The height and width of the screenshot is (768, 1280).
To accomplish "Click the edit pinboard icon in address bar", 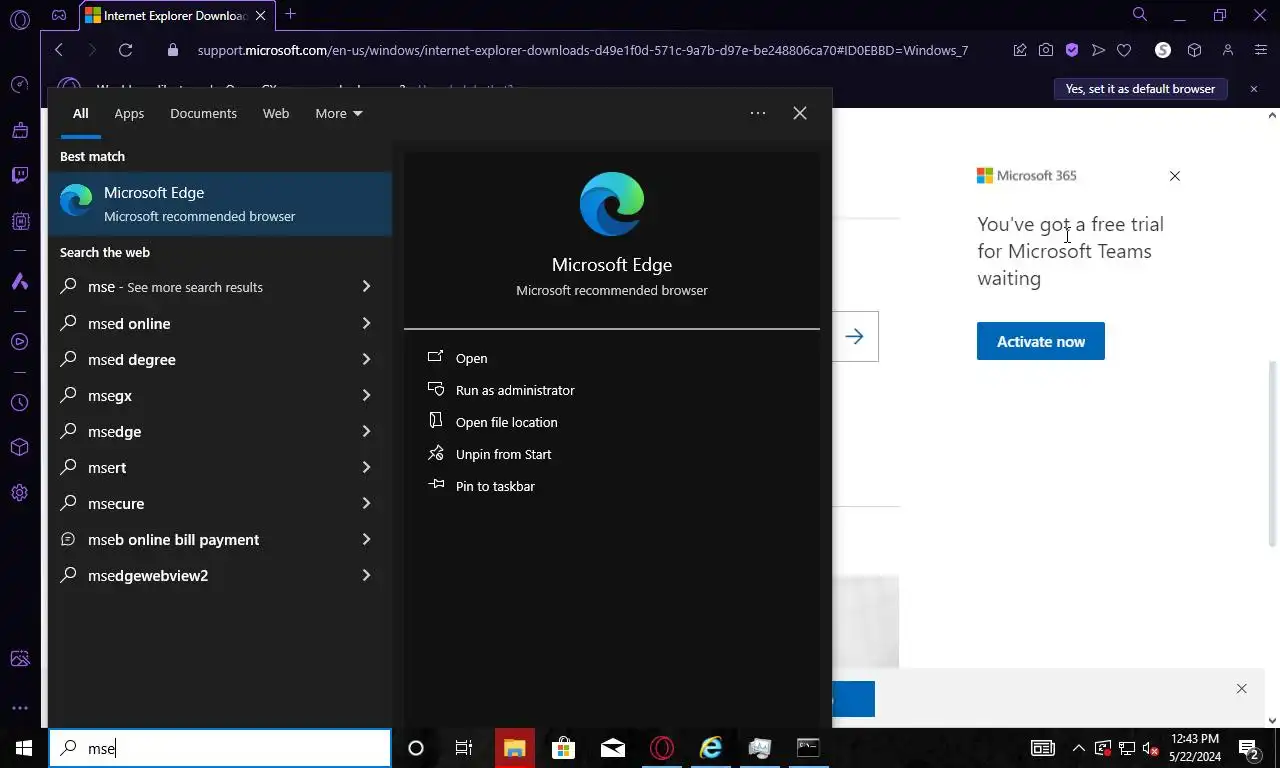I will [x=1019, y=50].
